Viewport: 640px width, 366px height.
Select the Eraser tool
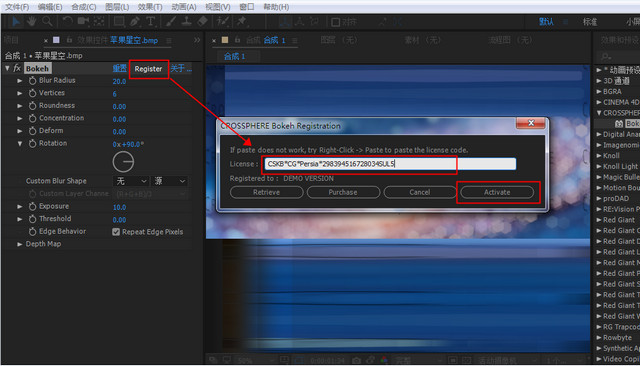point(202,22)
